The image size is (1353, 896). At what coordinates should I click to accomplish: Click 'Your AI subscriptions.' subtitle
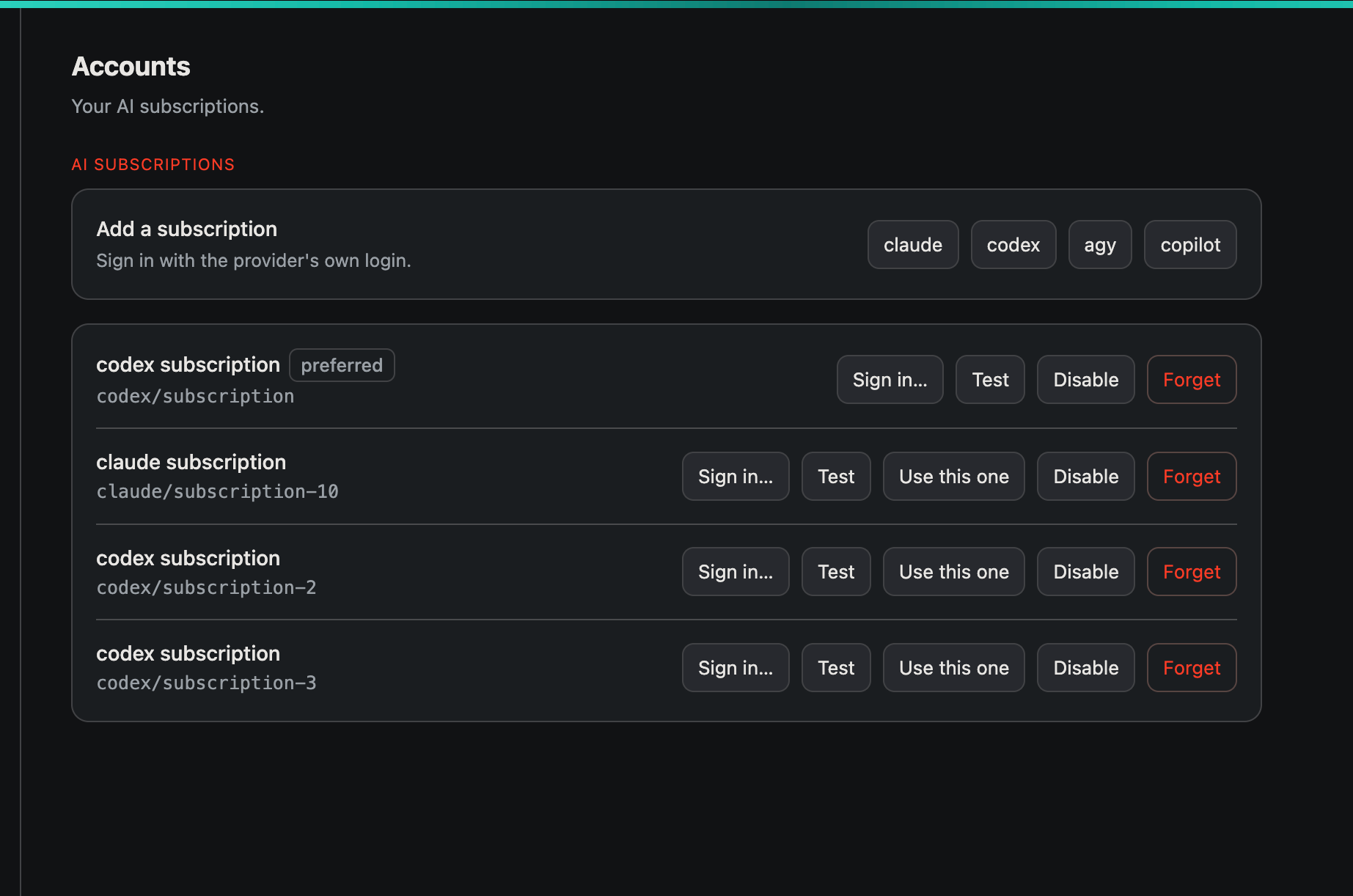click(167, 106)
